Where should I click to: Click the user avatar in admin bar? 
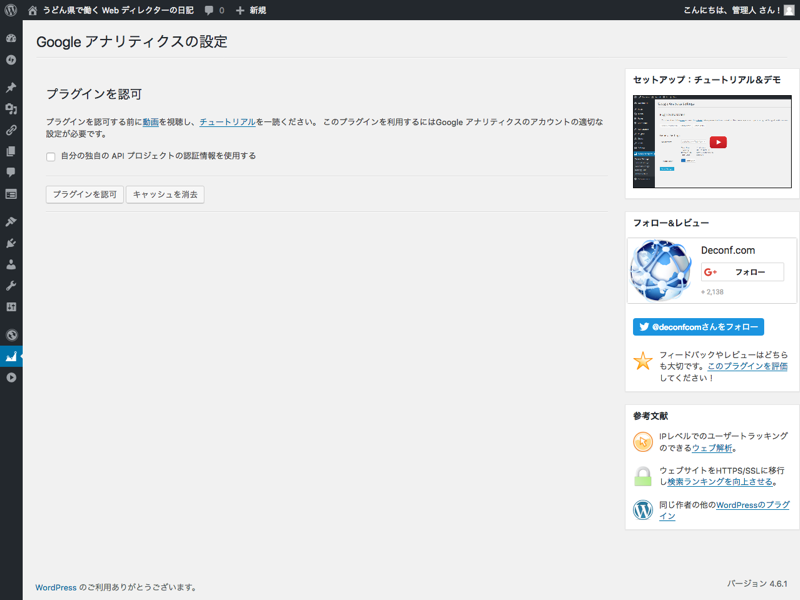(789, 10)
